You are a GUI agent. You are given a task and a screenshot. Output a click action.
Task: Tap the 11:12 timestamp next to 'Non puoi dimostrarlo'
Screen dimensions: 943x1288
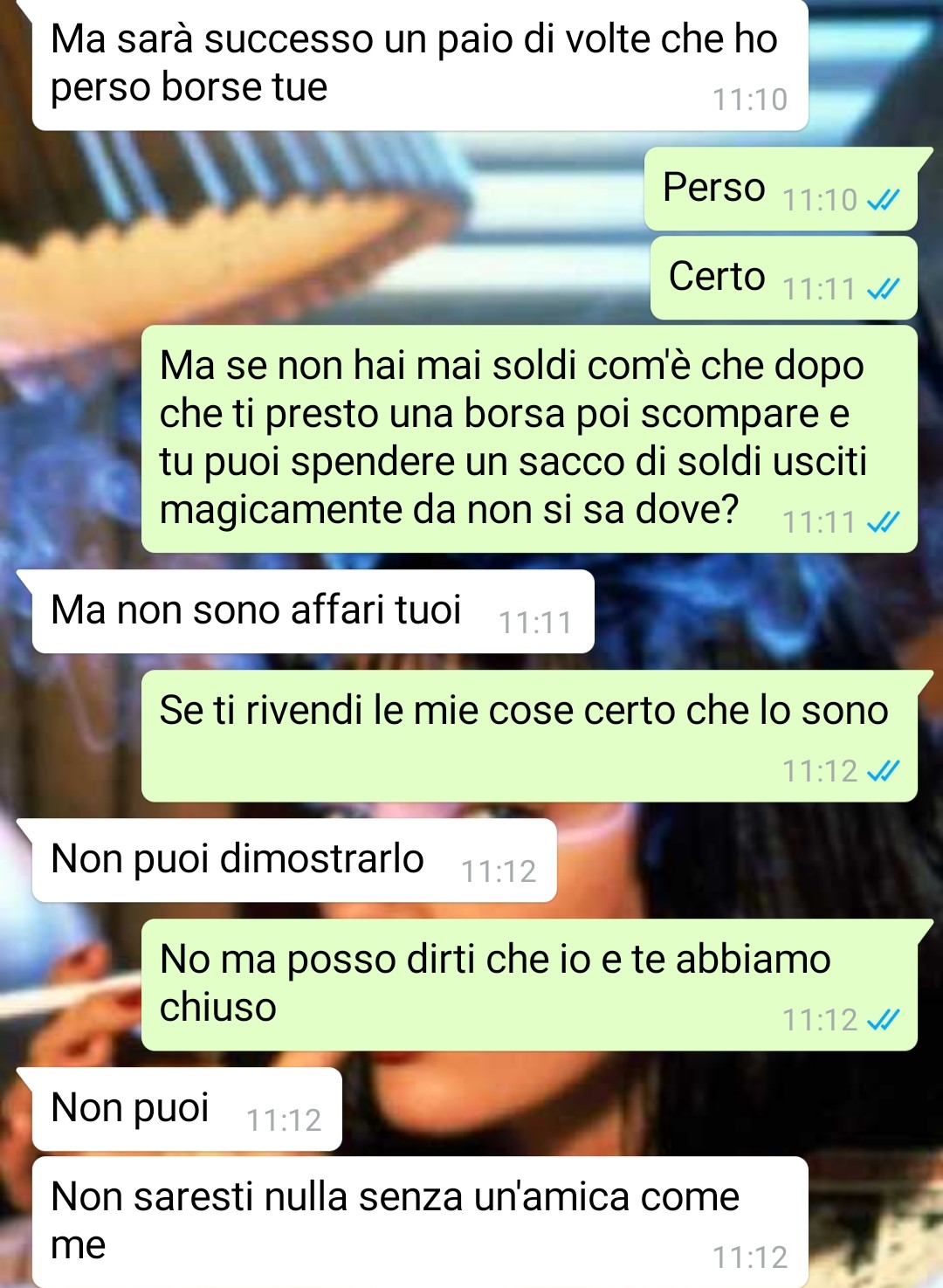tap(498, 871)
